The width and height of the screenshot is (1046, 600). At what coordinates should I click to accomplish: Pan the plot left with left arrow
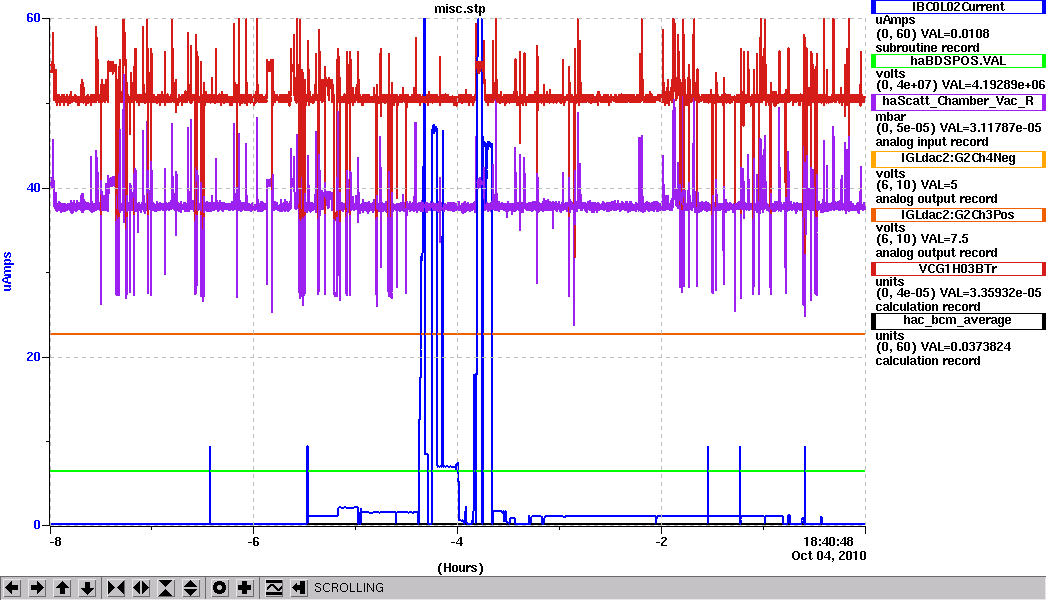(12, 588)
